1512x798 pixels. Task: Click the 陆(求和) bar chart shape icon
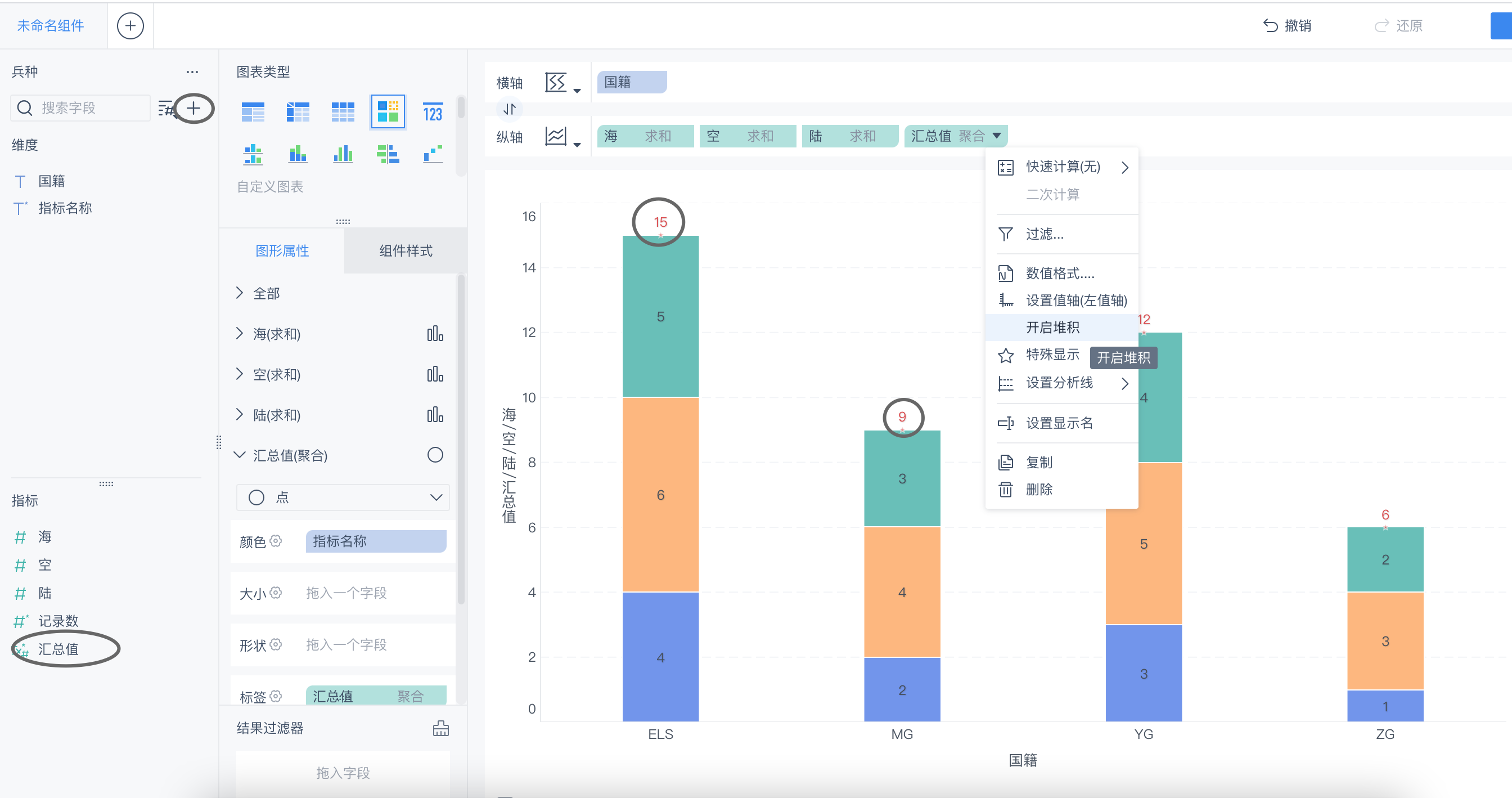tap(435, 415)
